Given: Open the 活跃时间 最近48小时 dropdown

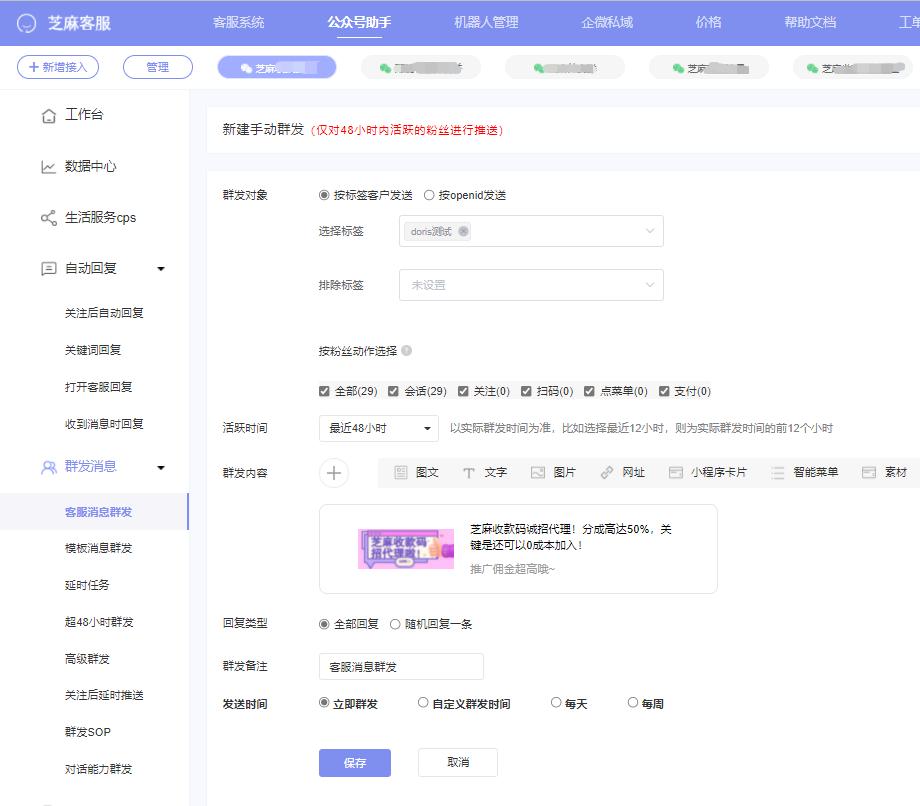Looking at the screenshot, I should click(x=378, y=427).
